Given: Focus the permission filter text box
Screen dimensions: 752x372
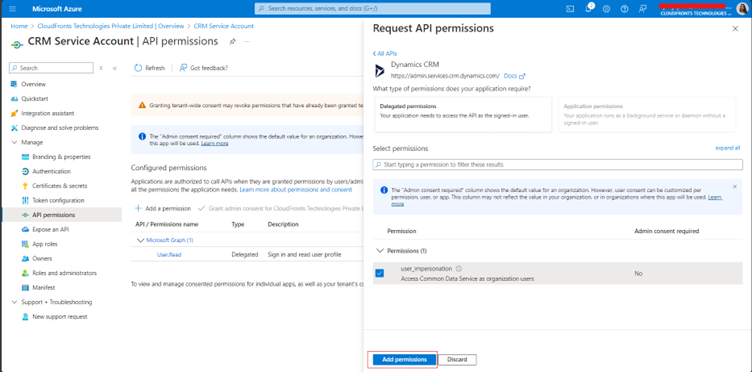Looking at the screenshot, I should (x=557, y=164).
